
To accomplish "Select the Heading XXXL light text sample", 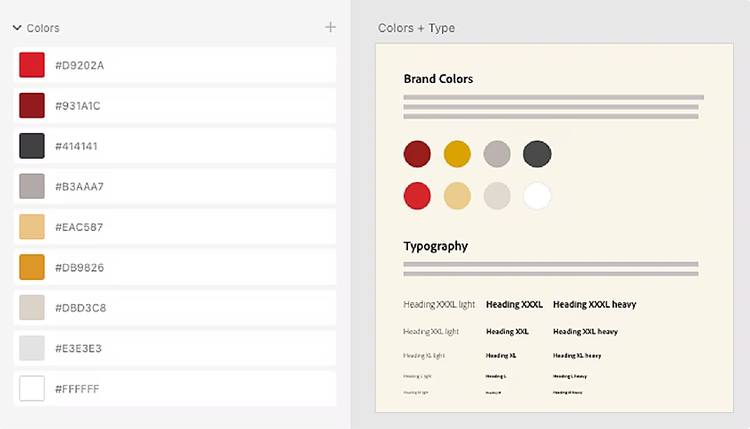I will click(438, 304).
